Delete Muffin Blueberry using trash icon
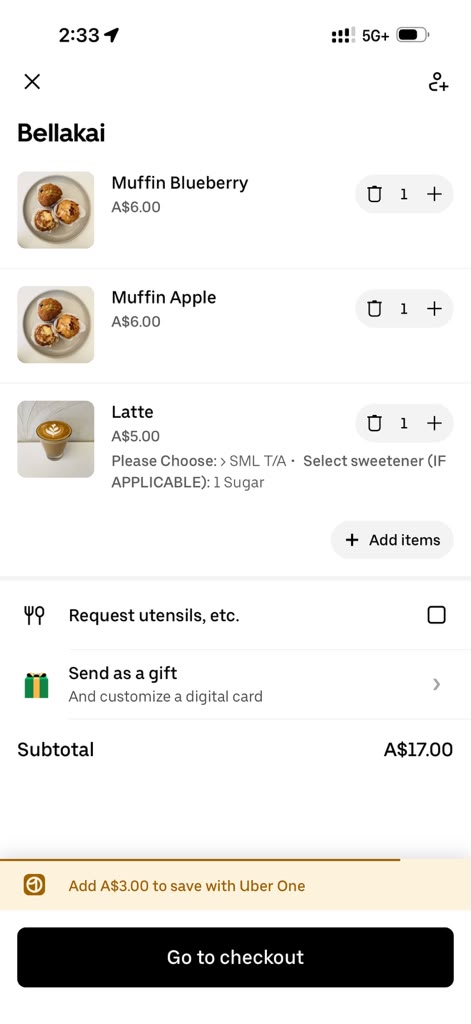The width and height of the screenshot is (471, 1024). pos(374,194)
